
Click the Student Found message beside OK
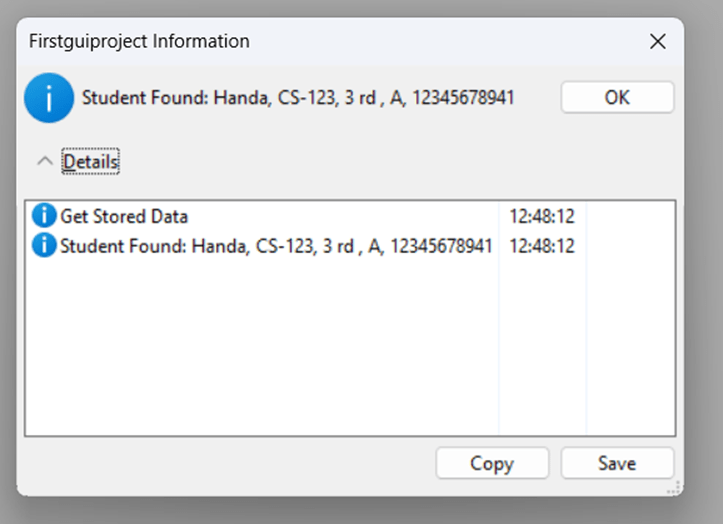point(298,98)
